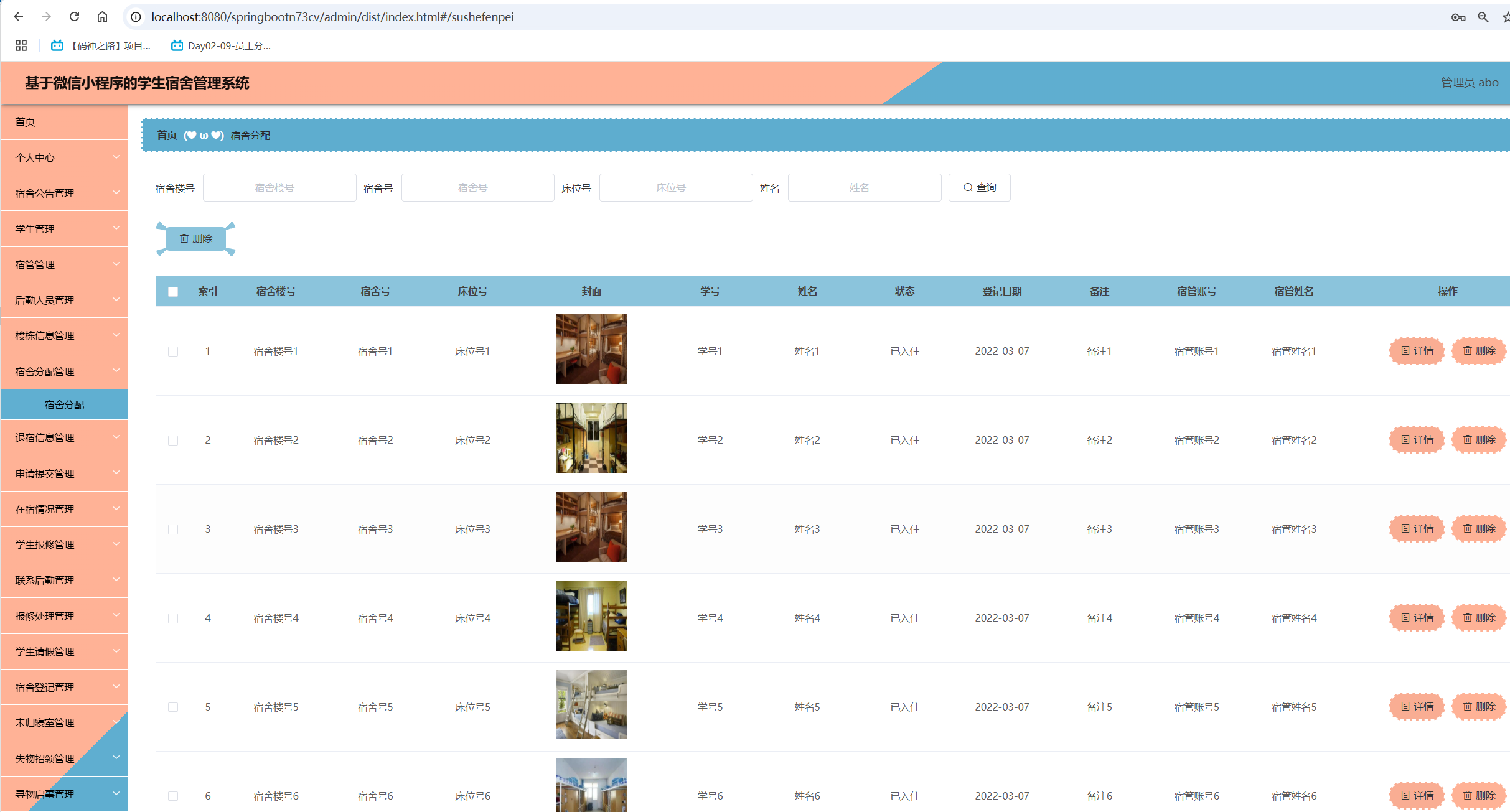Open 详情 for row 宿舍楼号1
The image size is (1510, 812).
click(x=1417, y=351)
